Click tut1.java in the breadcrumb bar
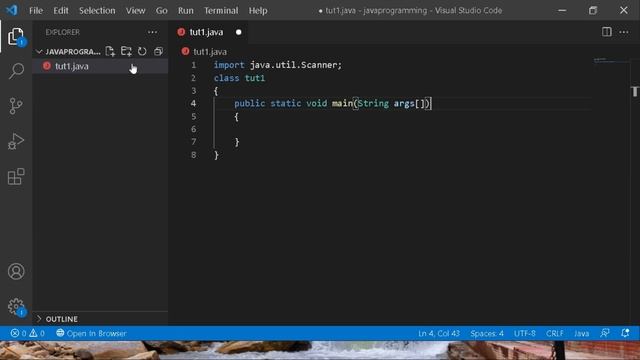Viewport: 640px width, 360px height. coord(210,51)
